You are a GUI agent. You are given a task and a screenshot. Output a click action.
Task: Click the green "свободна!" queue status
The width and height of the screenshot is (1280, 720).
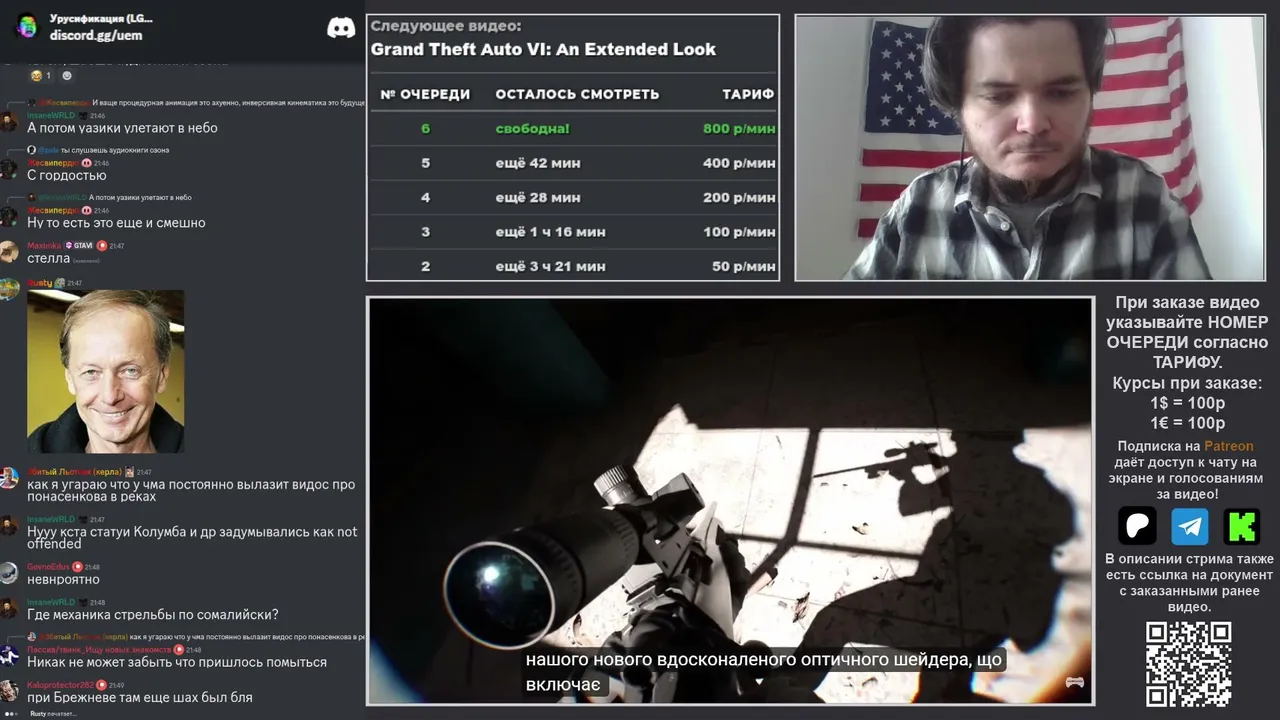[532, 129]
